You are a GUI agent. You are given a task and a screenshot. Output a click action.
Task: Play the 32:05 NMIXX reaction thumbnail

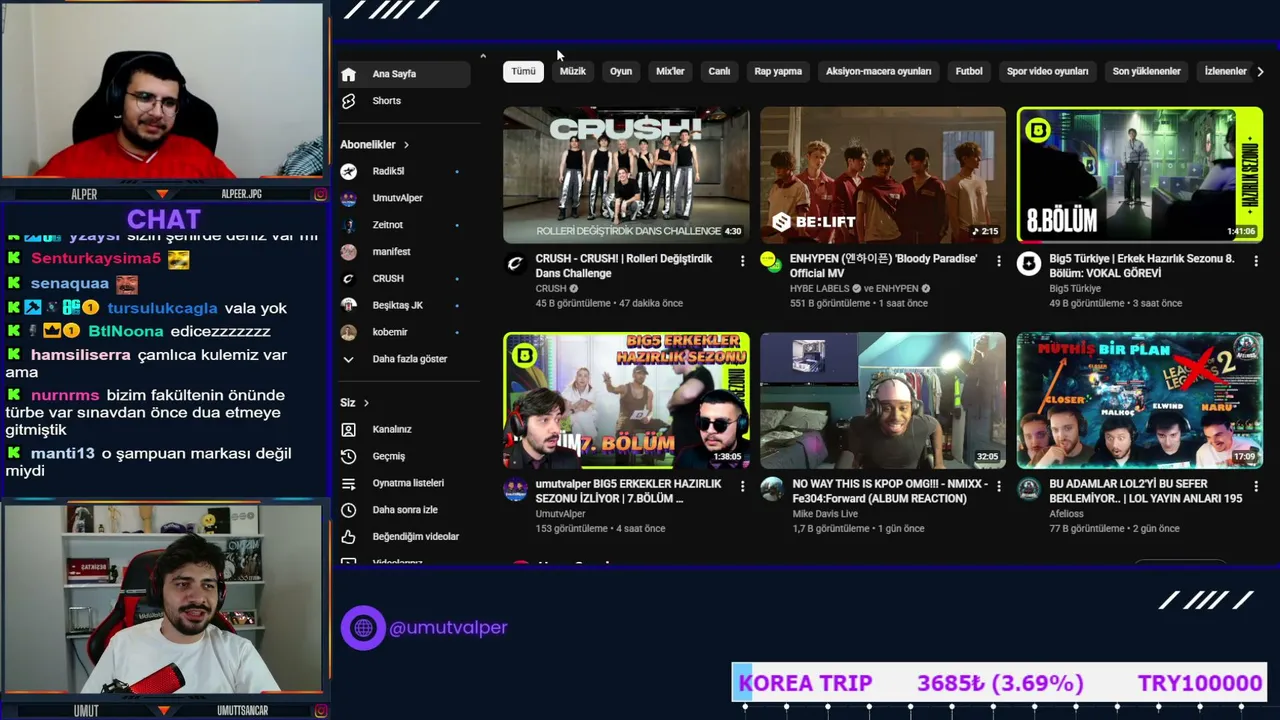click(883, 400)
